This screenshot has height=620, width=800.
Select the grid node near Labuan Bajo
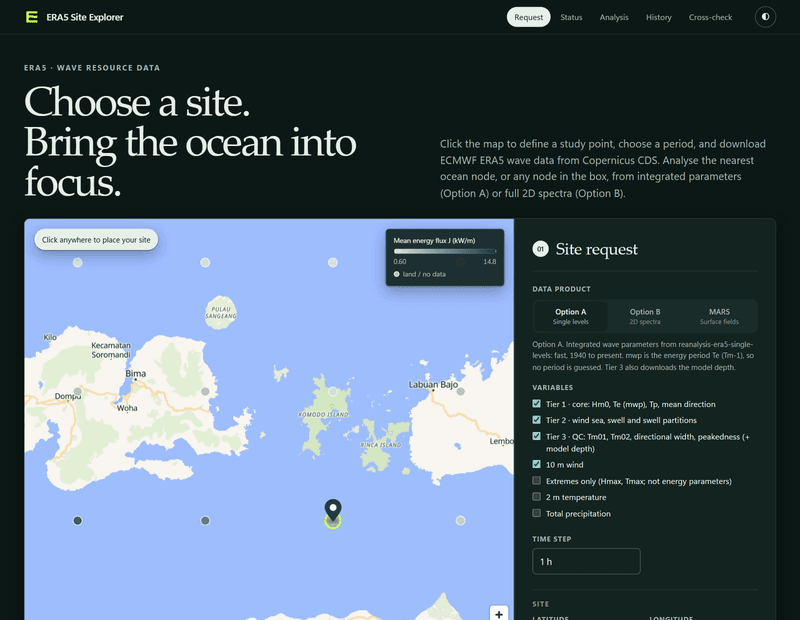460,391
